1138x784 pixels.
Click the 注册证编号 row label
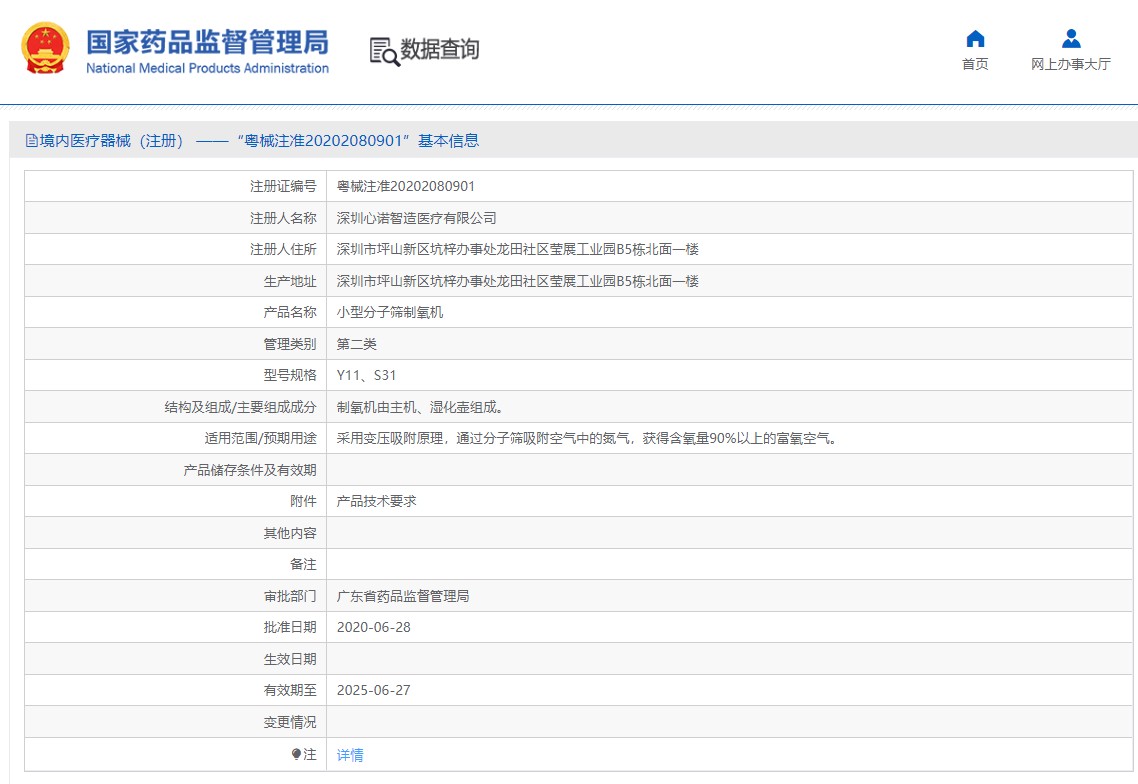click(283, 187)
